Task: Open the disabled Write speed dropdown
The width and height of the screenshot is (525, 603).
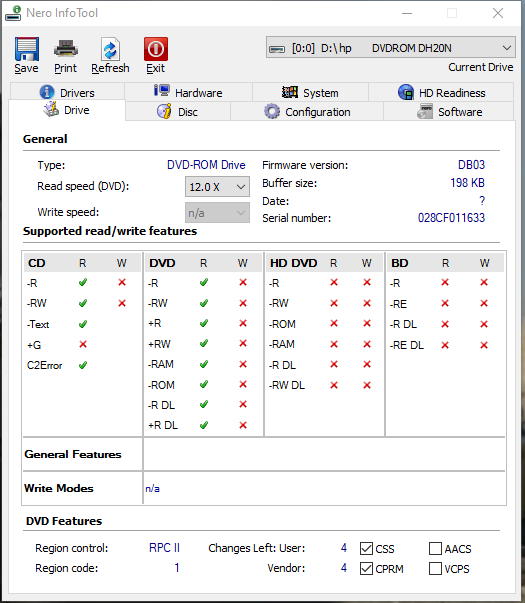Action: (x=217, y=213)
